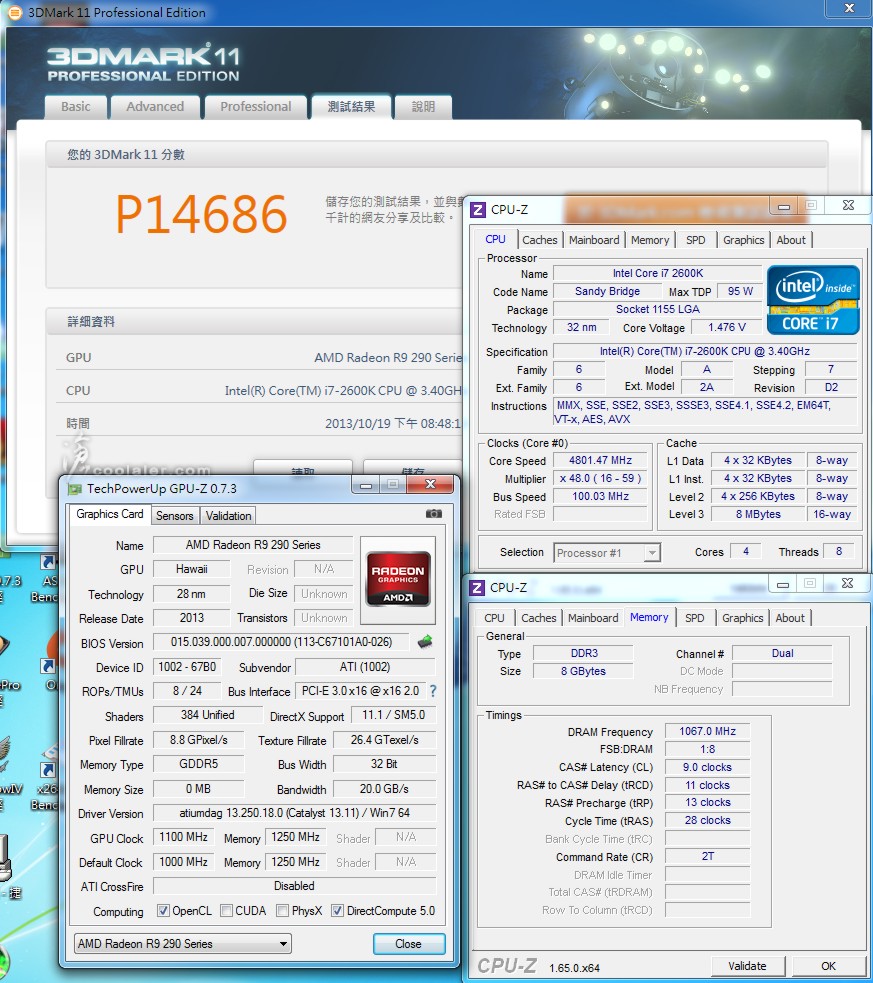
Task: Switch to the Basic tab in 3DMark
Action: (x=76, y=107)
